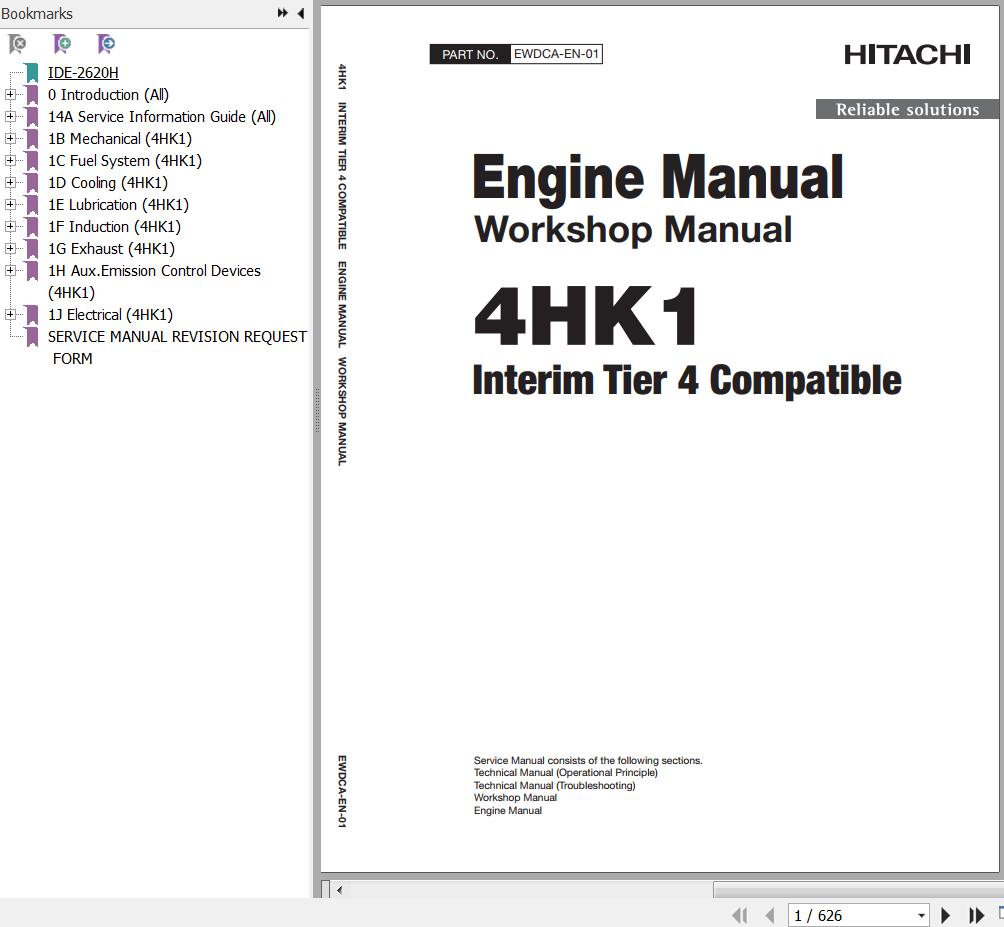Screen dimensions: 1004x927
Task: Click the bookmark icon beside 0 Introduction (All)
Action: click(x=32, y=95)
